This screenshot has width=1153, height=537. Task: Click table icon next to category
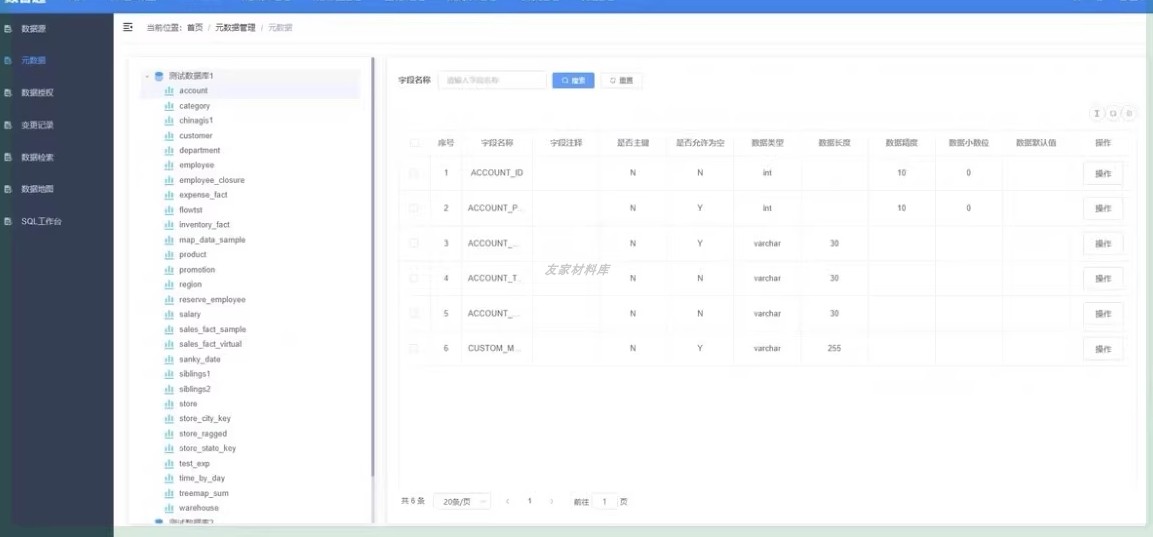coord(169,106)
